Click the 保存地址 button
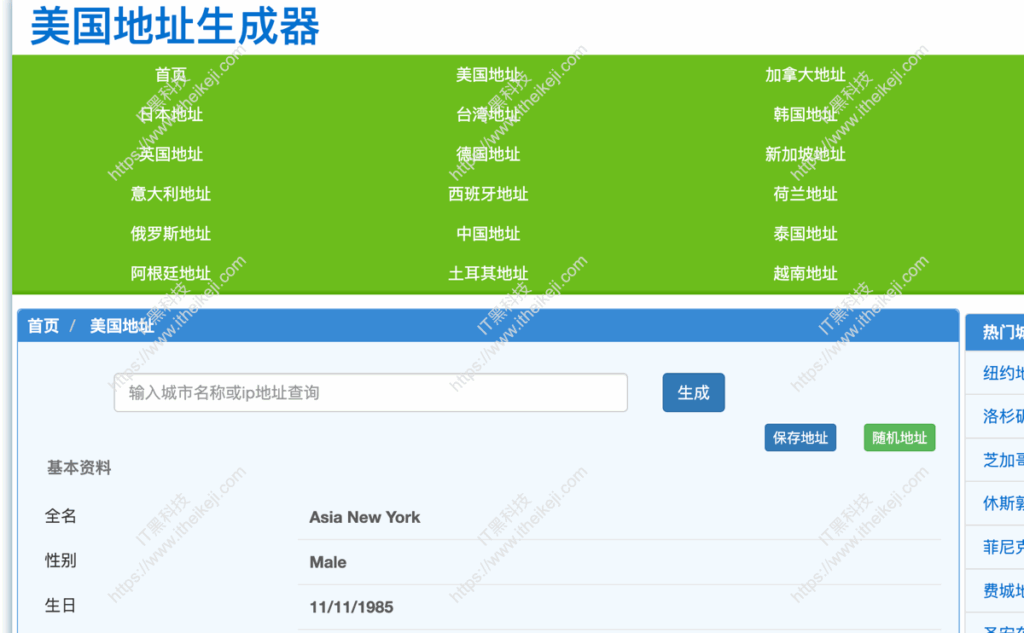The height and width of the screenshot is (633, 1024). pos(800,437)
